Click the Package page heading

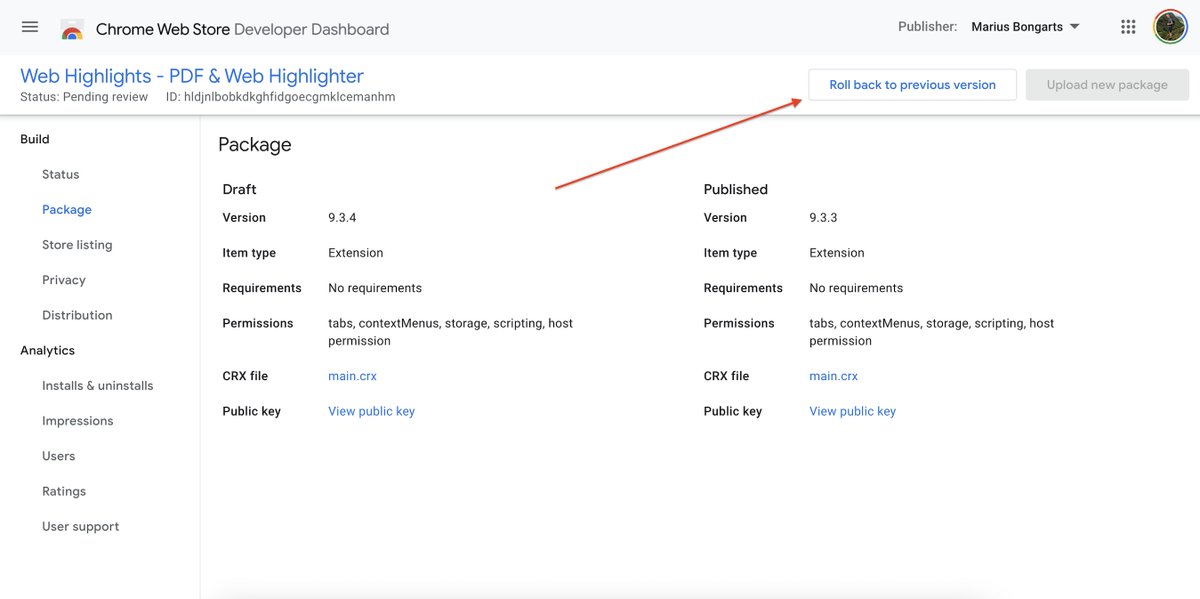(255, 145)
